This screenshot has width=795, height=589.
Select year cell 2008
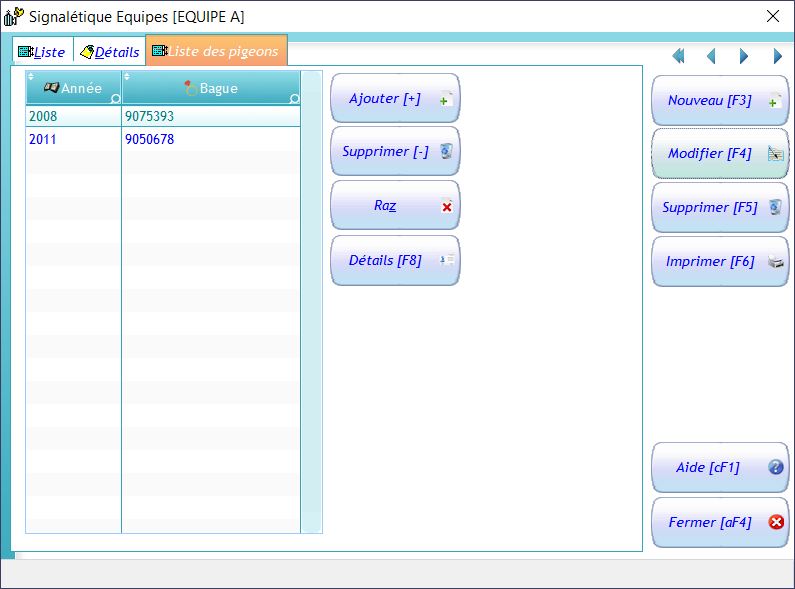tap(74, 116)
